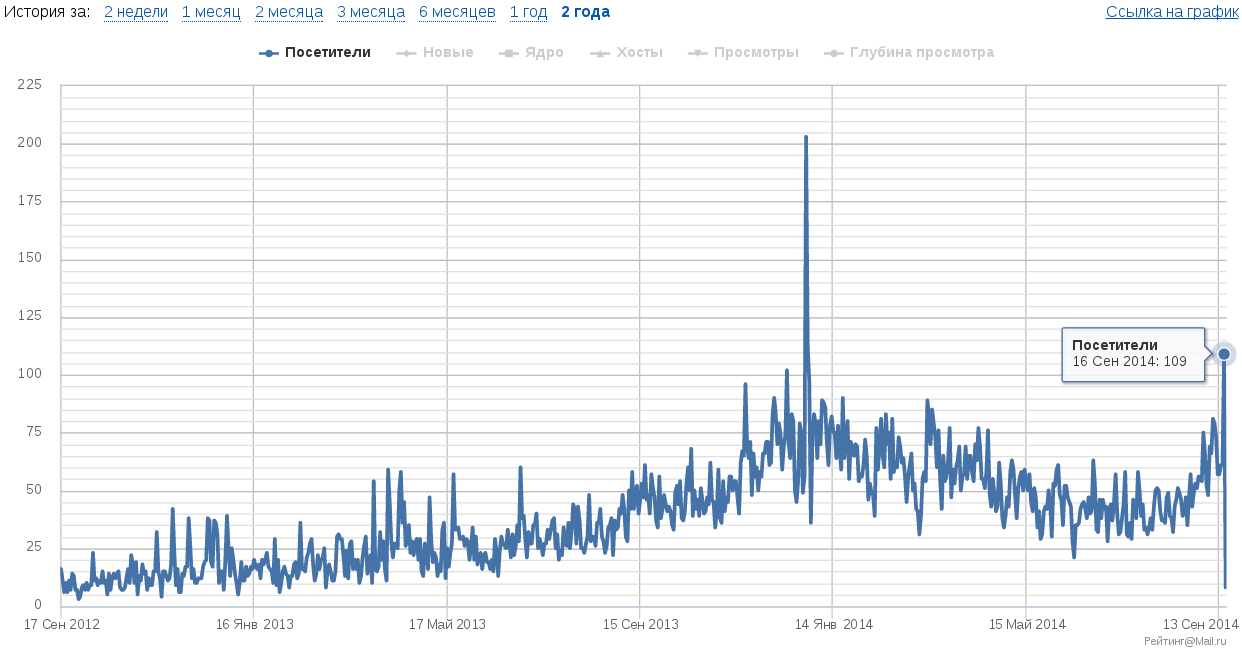The width and height of the screenshot is (1242, 648).
Task: Select the 2 года history range
Action: [585, 12]
